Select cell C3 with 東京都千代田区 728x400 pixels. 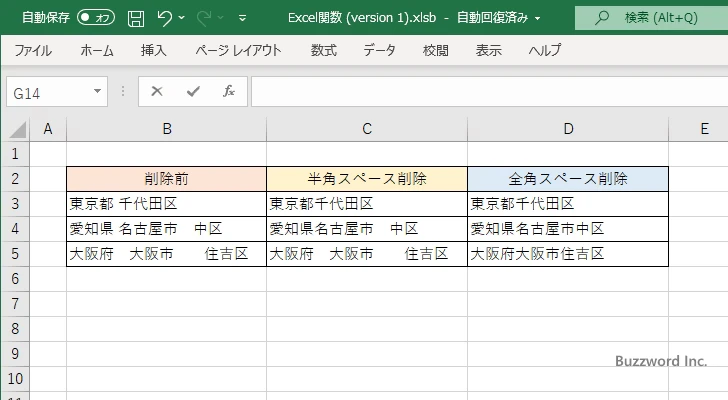coord(367,204)
